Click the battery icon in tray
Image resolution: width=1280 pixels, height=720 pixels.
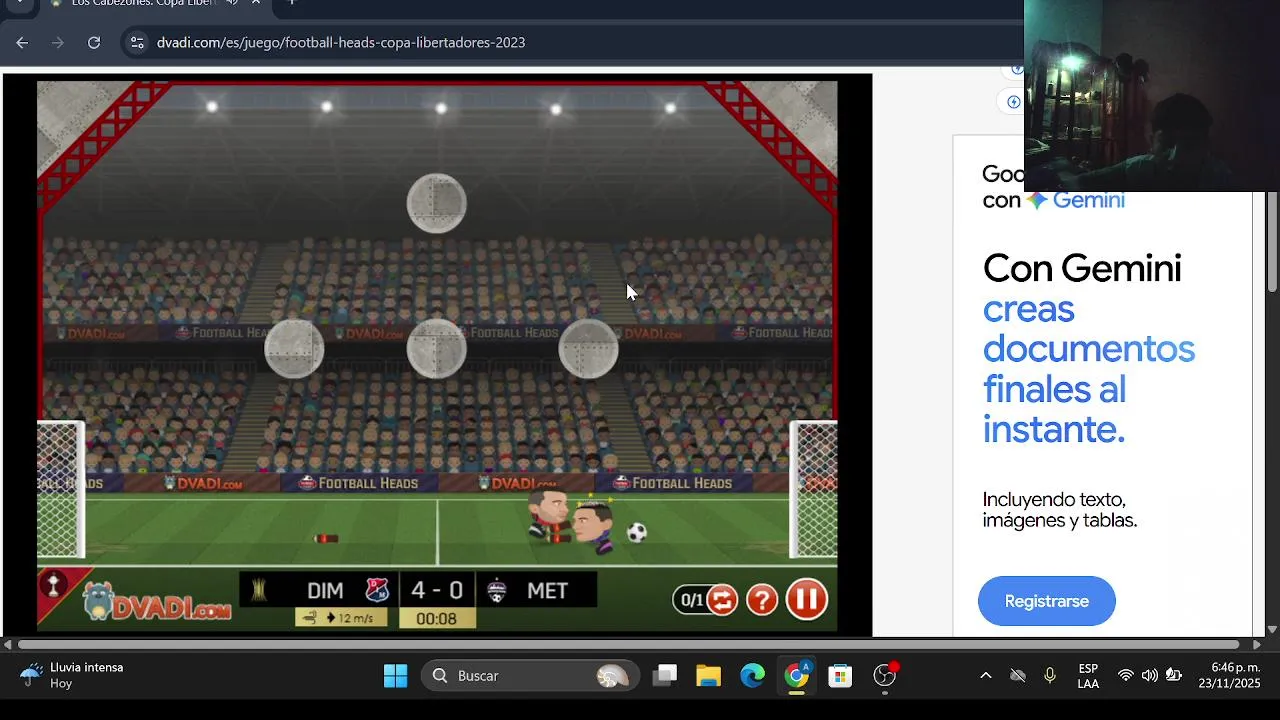coord(1174,676)
